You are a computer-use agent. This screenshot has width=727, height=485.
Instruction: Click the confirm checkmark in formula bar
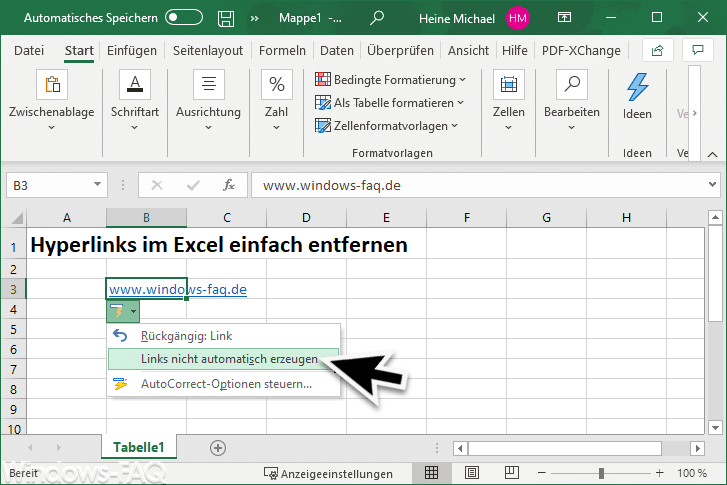click(193, 185)
